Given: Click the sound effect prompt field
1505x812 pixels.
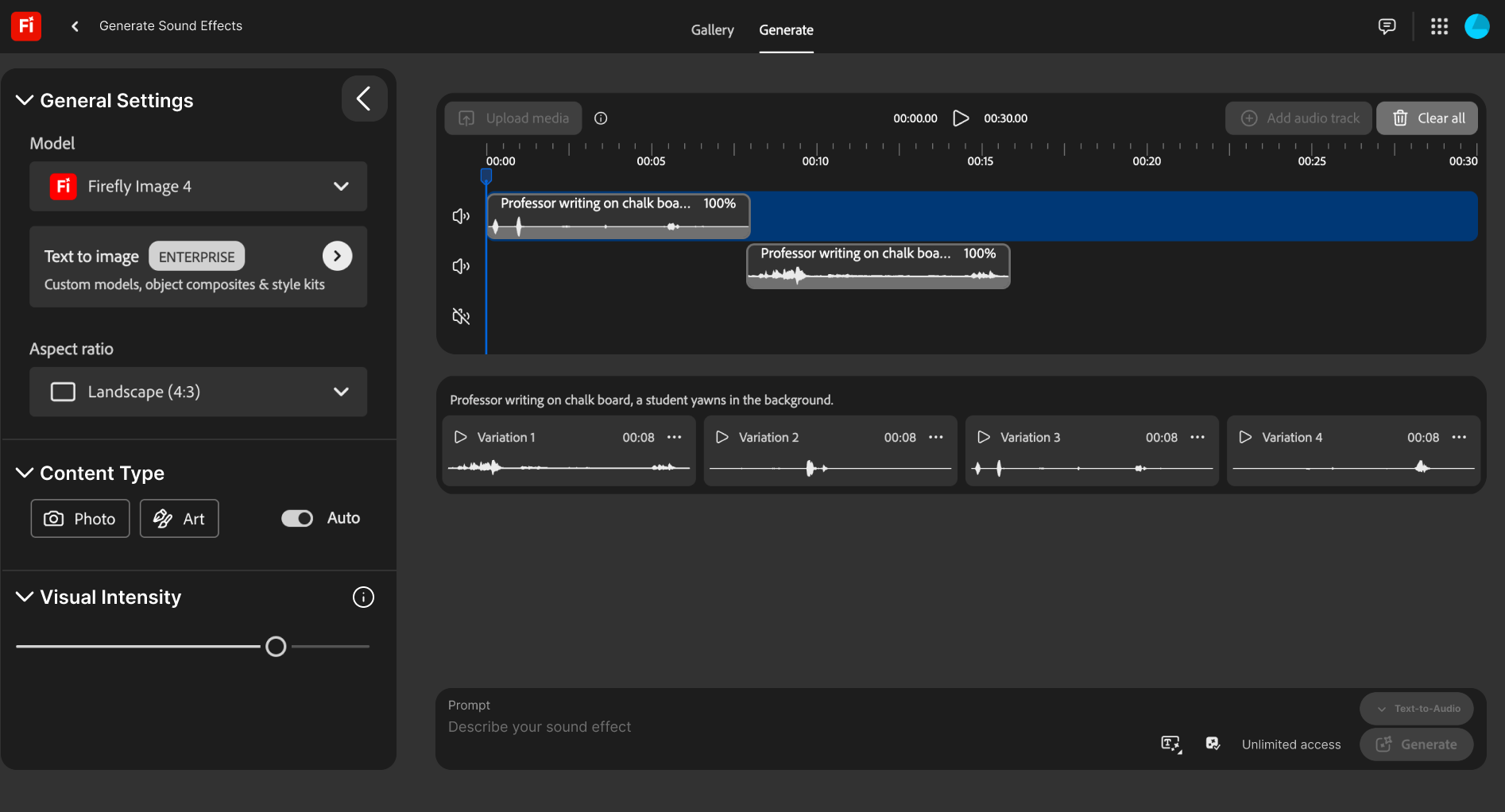Looking at the screenshot, I should tap(715, 727).
